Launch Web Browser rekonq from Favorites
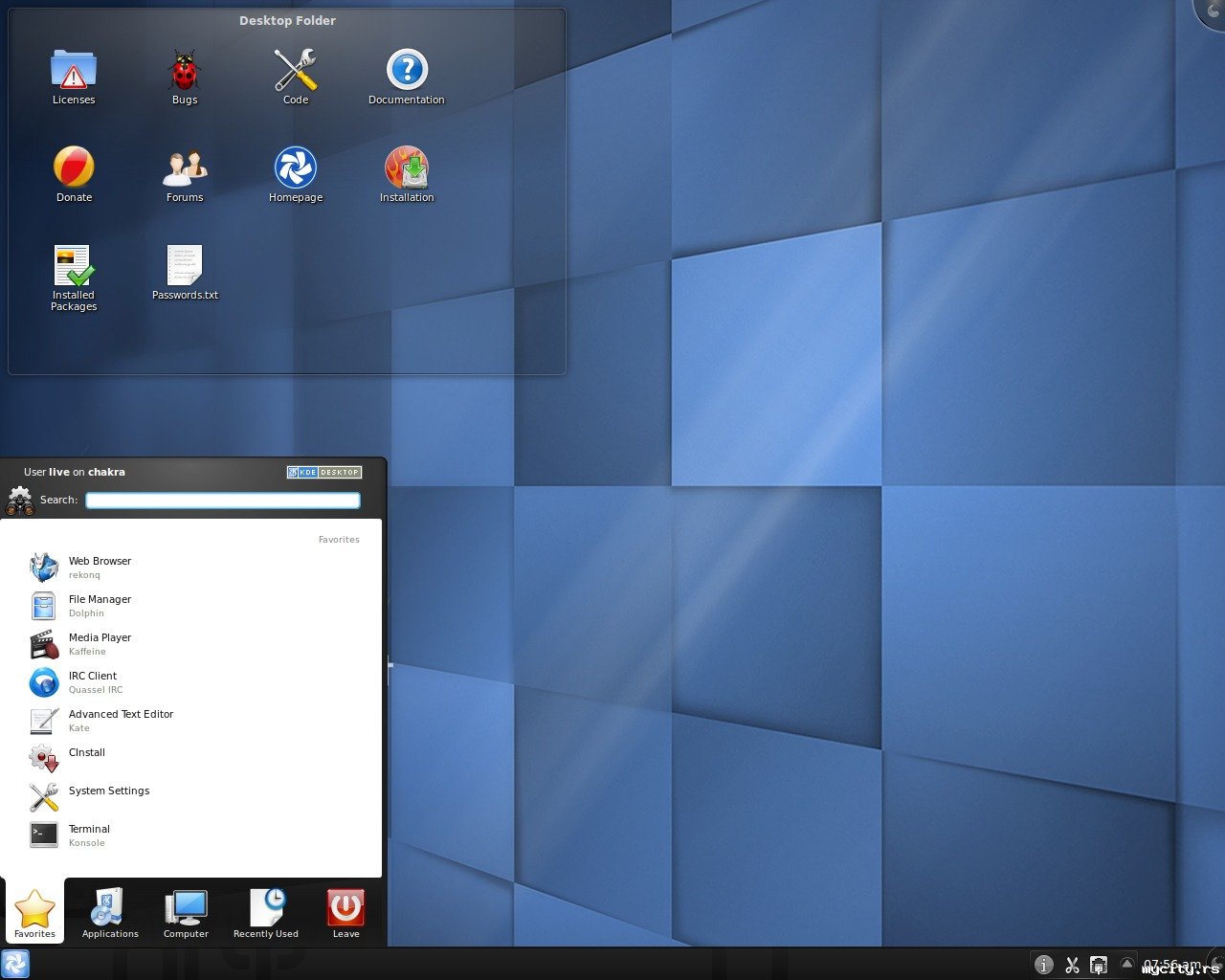The width and height of the screenshot is (1225, 980). 191,568
